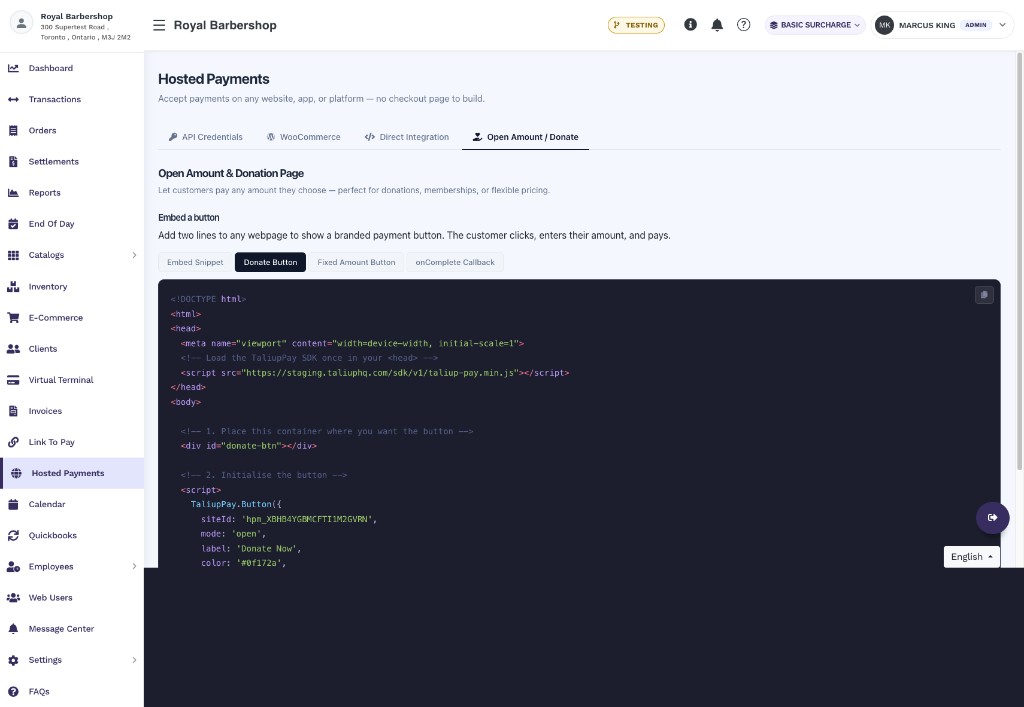Open the Link To Pay chain icon

point(13,442)
